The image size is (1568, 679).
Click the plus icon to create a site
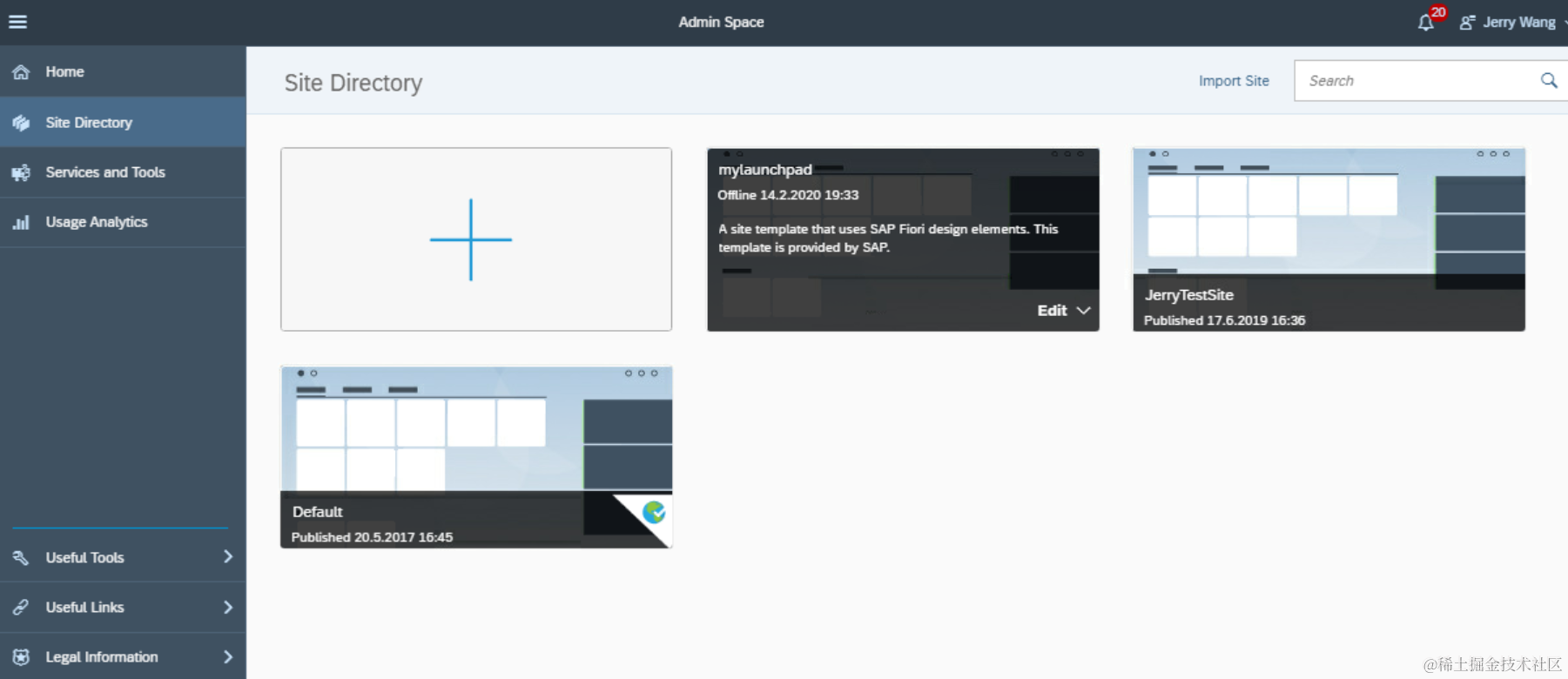point(471,239)
